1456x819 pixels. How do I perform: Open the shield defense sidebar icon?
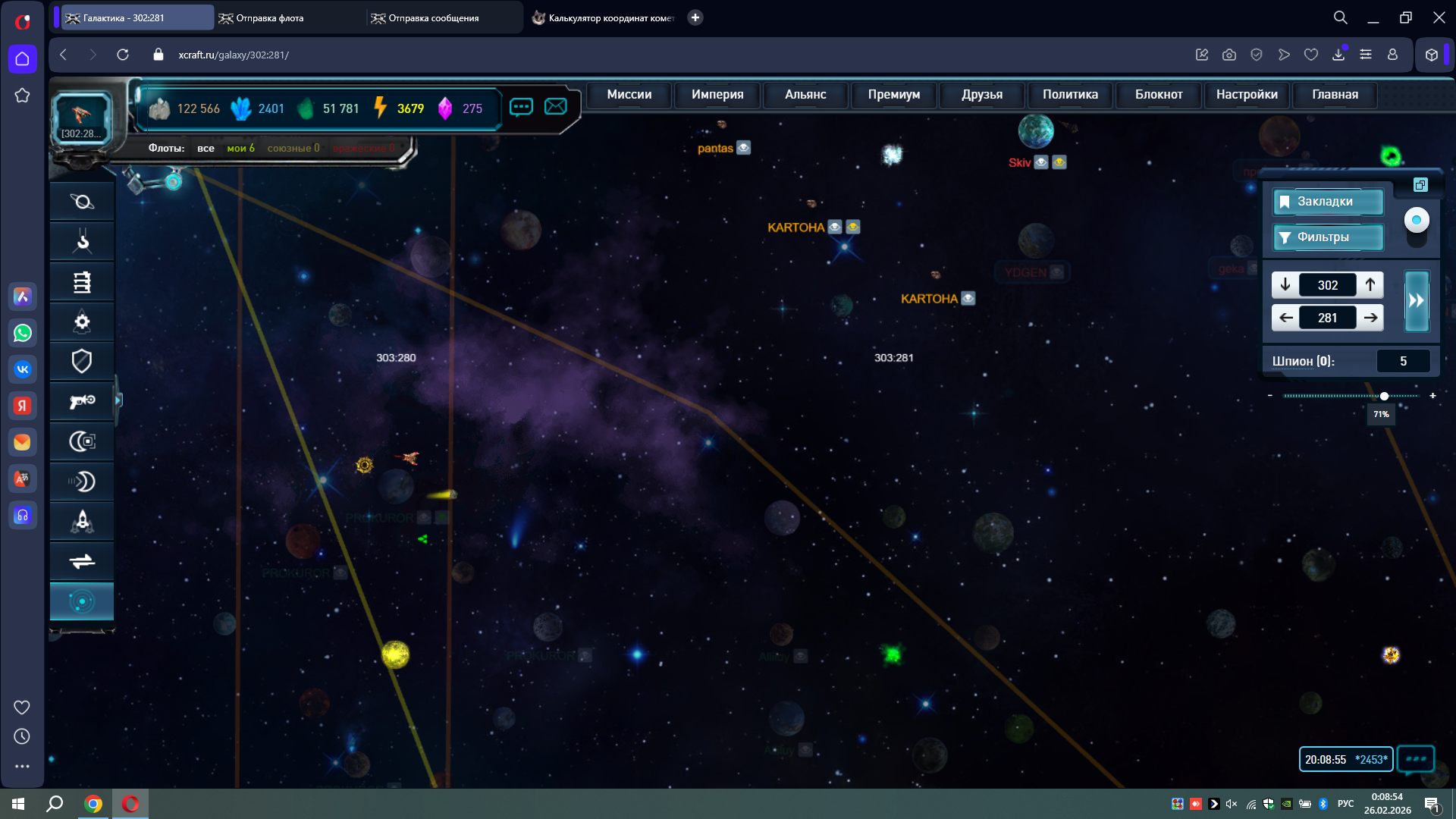pos(82,362)
